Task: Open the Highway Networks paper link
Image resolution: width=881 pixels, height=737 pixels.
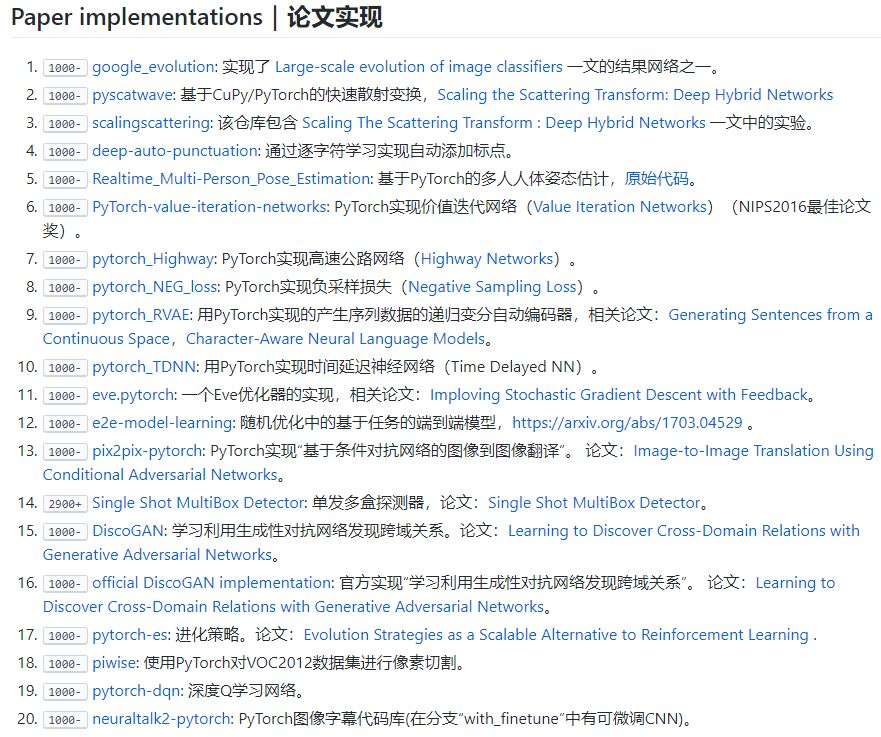Action: tap(487, 259)
